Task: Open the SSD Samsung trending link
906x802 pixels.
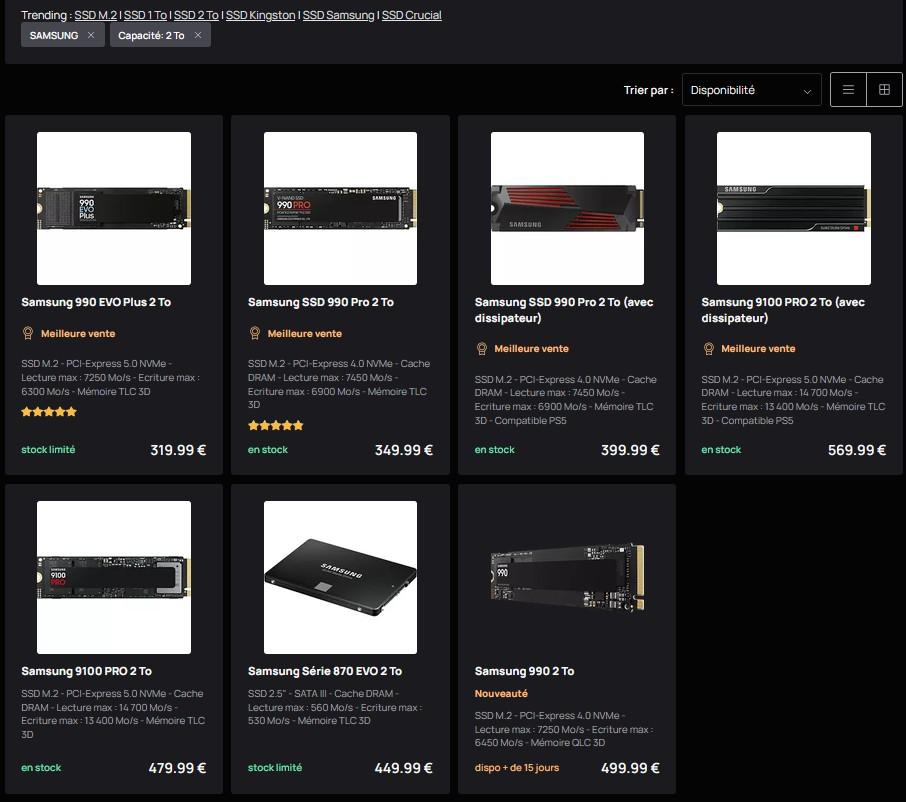Action: (x=339, y=15)
